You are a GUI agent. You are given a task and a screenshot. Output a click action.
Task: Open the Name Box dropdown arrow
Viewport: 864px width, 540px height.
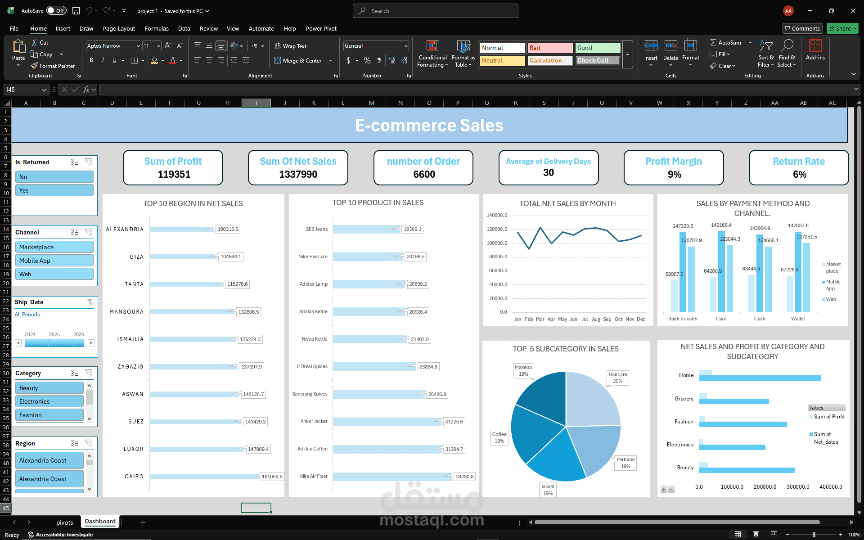[x=44, y=89]
